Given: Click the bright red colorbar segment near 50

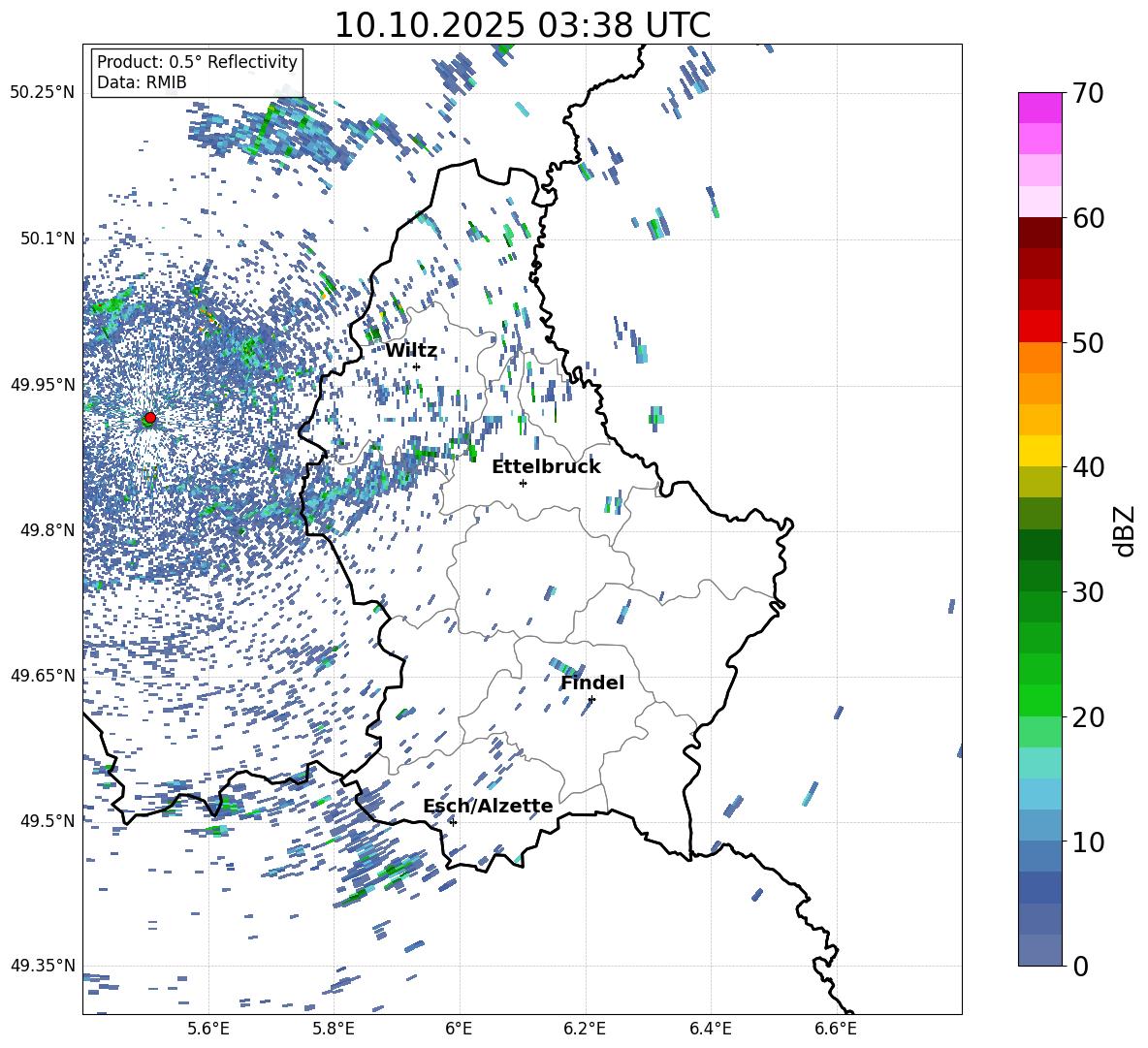Looking at the screenshot, I should tap(1040, 327).
